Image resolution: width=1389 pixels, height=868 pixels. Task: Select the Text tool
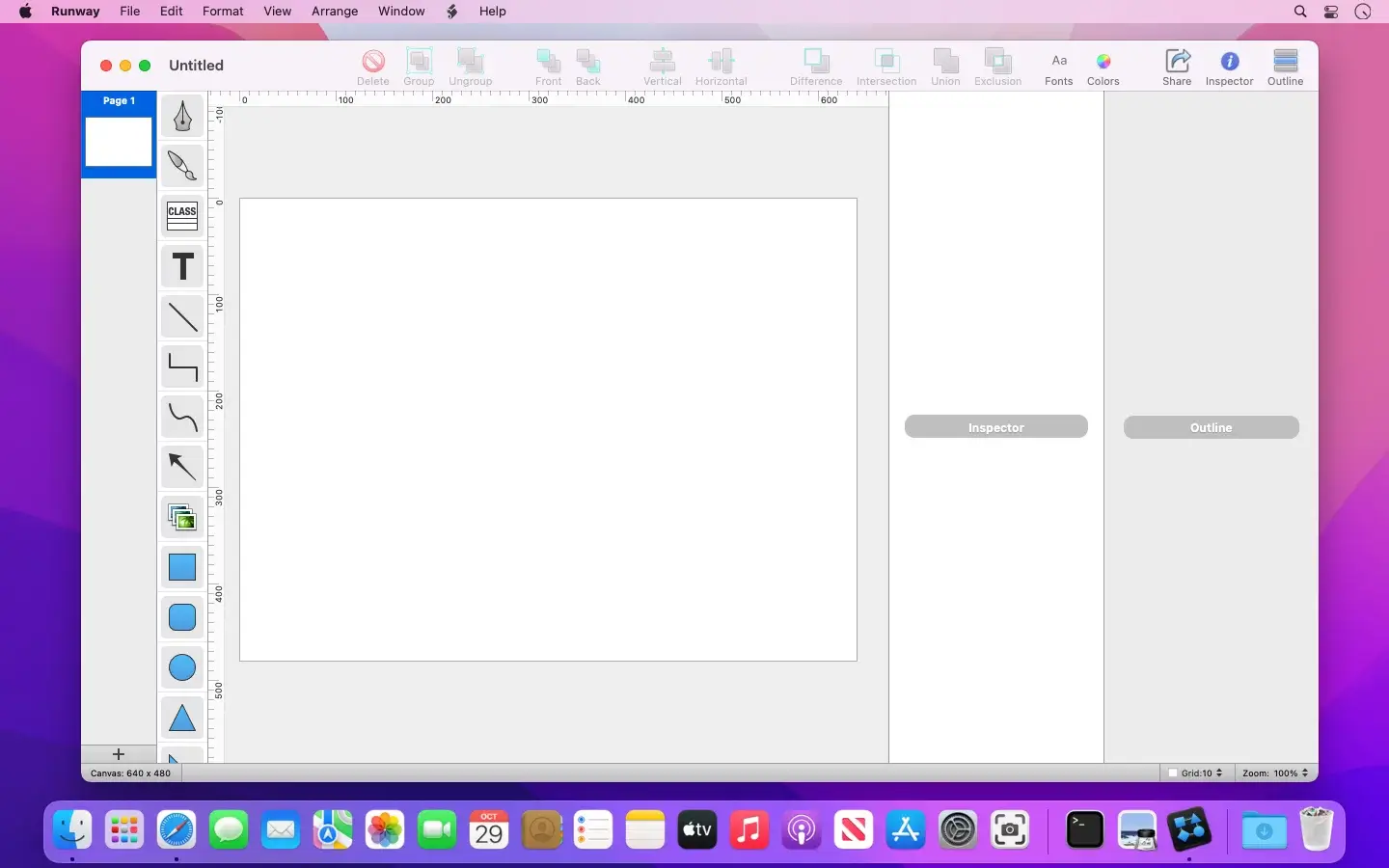pyautogui.click(x=182, y=267)
